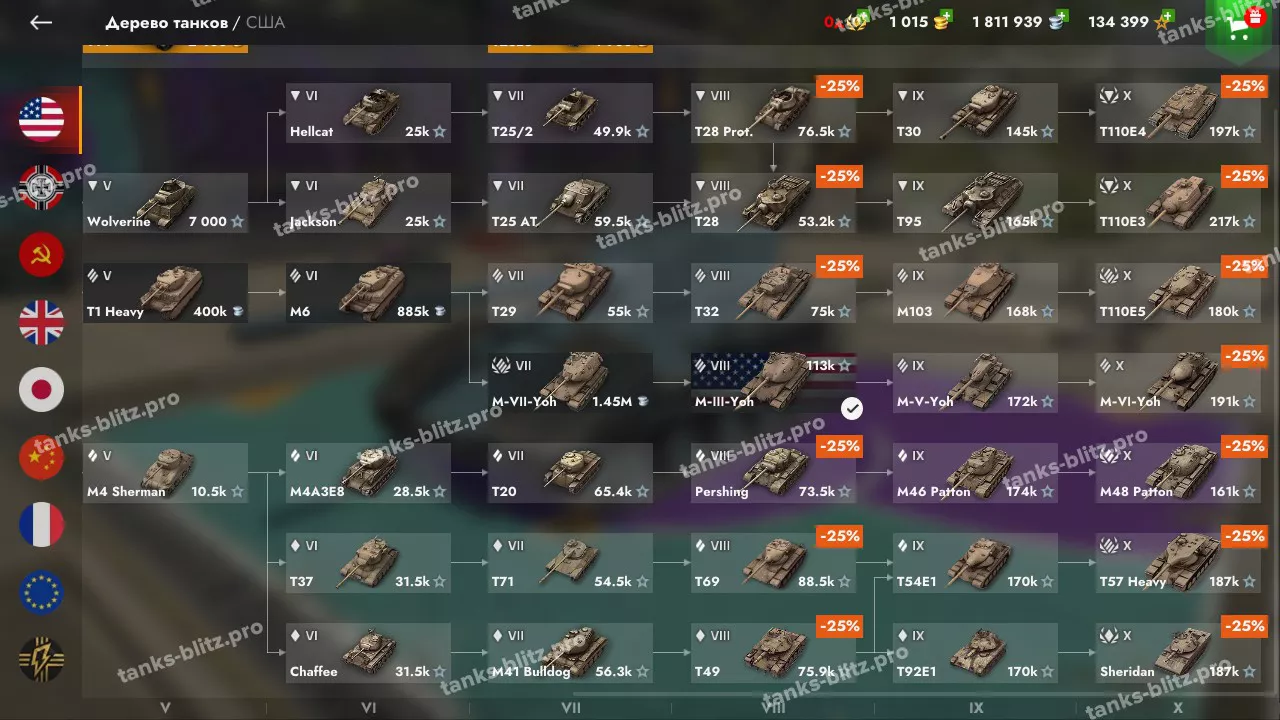This screenshot has width=1280, height=720.
Task: Select the France flag nation icon
Action: pyautogui.click(x=41, y=525)
